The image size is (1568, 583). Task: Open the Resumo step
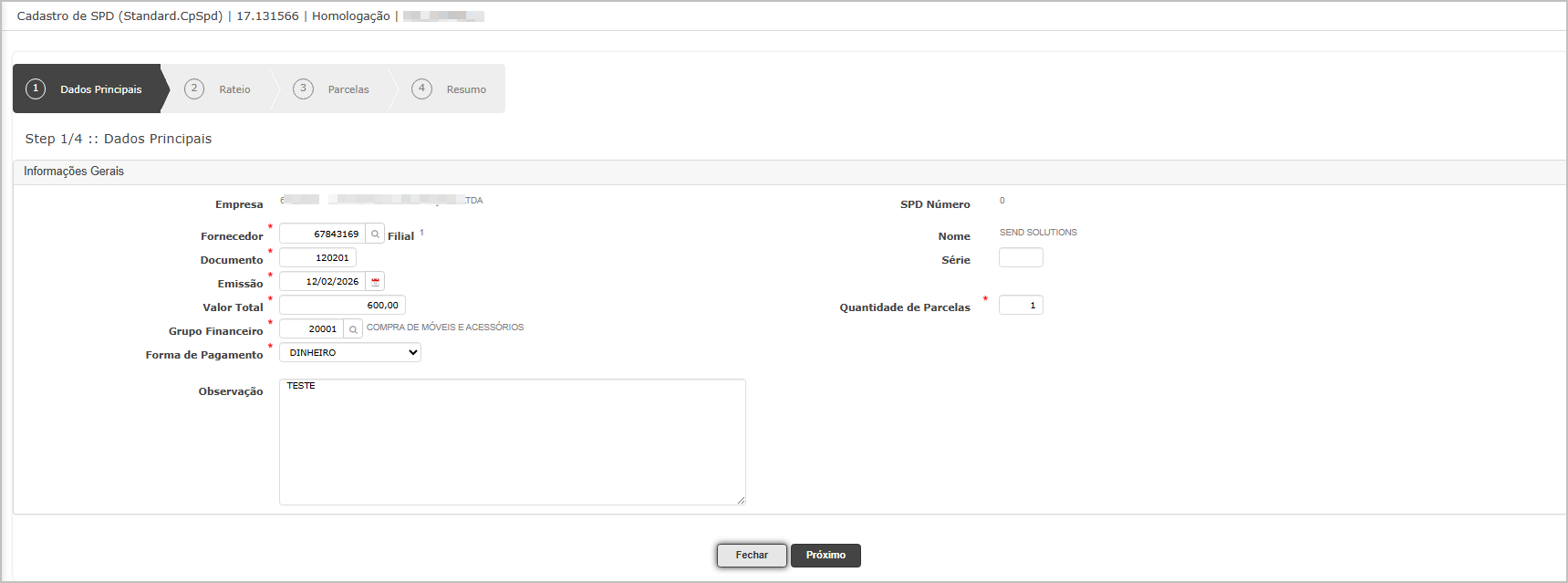pyautogui.click(x=450, y=89)
